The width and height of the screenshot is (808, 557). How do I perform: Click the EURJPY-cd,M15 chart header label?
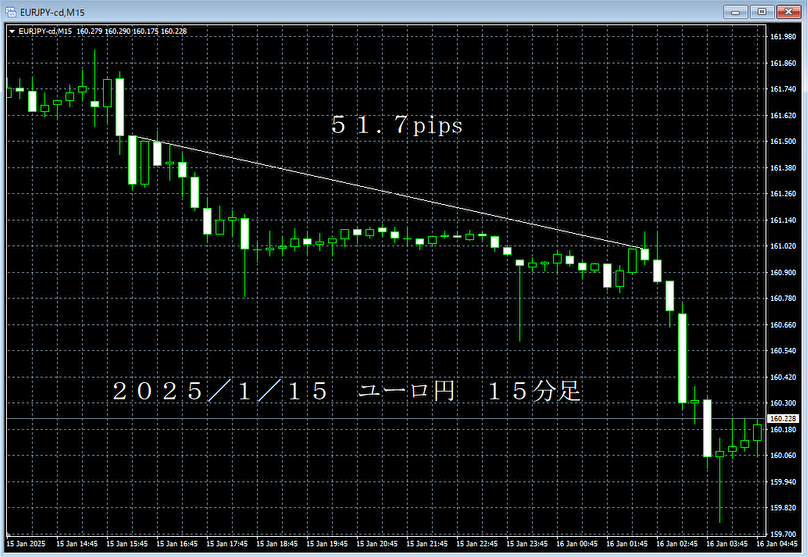pos(45,31)
